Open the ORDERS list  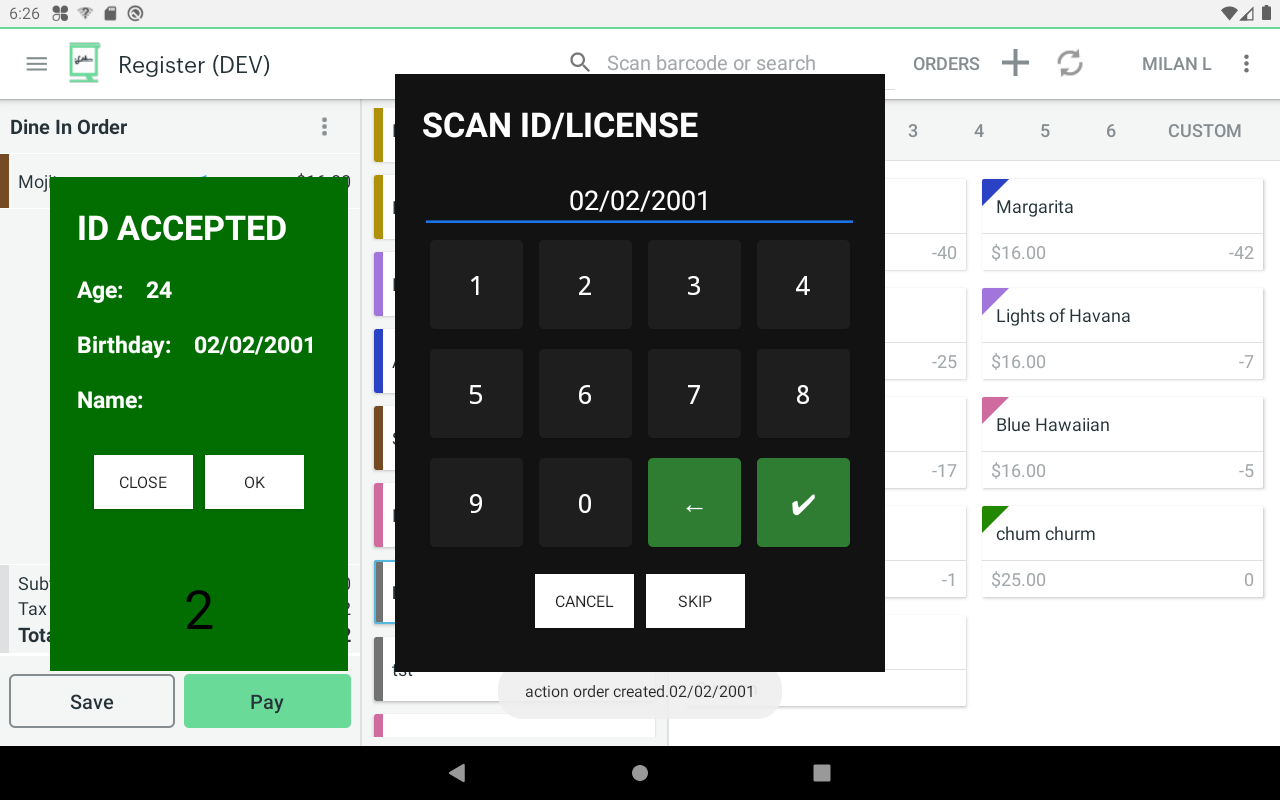click(x=946, y=64)
